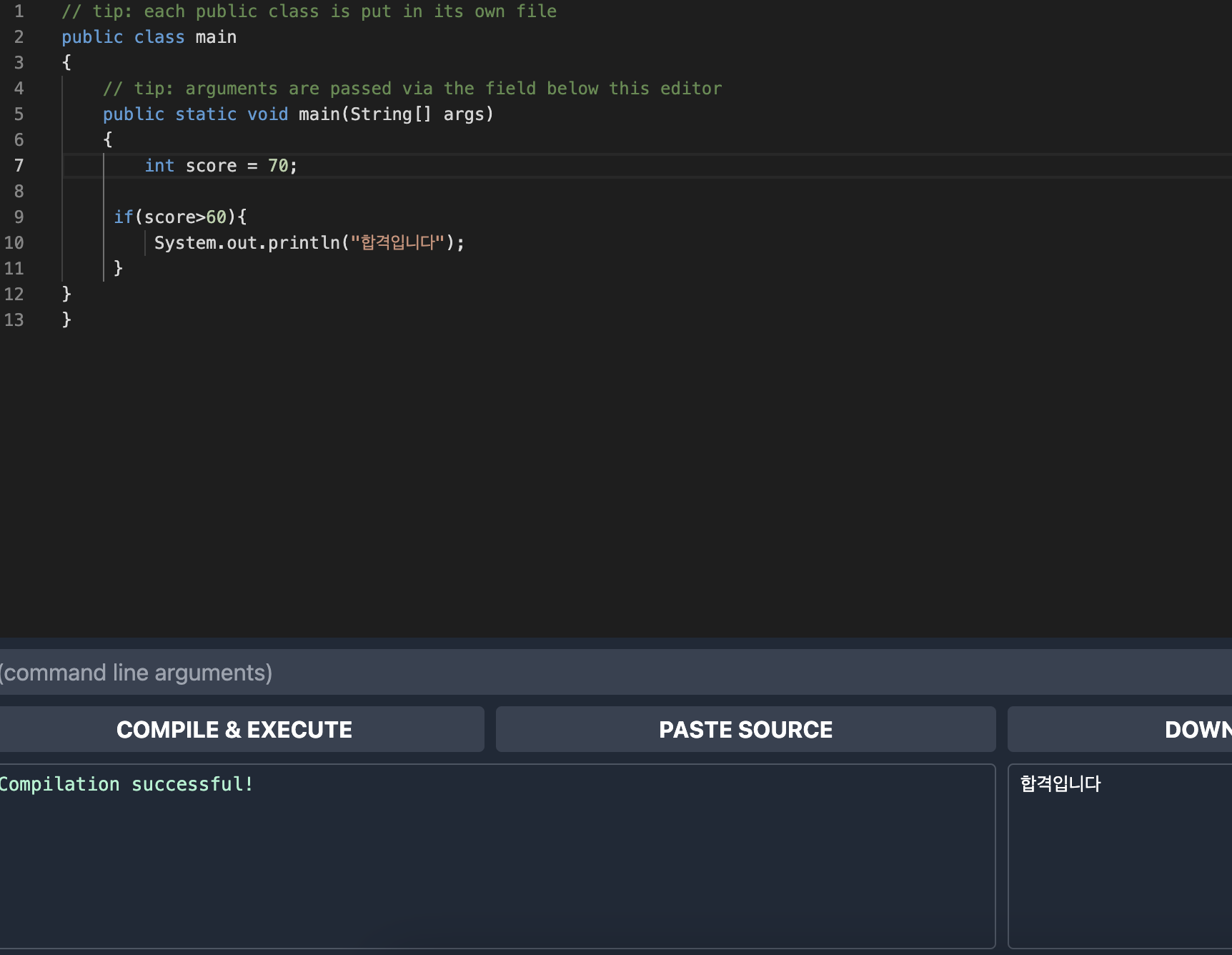1232x955 pixels.
Task: Place cursor on 'int score = 70;' line
Action: 221,166
